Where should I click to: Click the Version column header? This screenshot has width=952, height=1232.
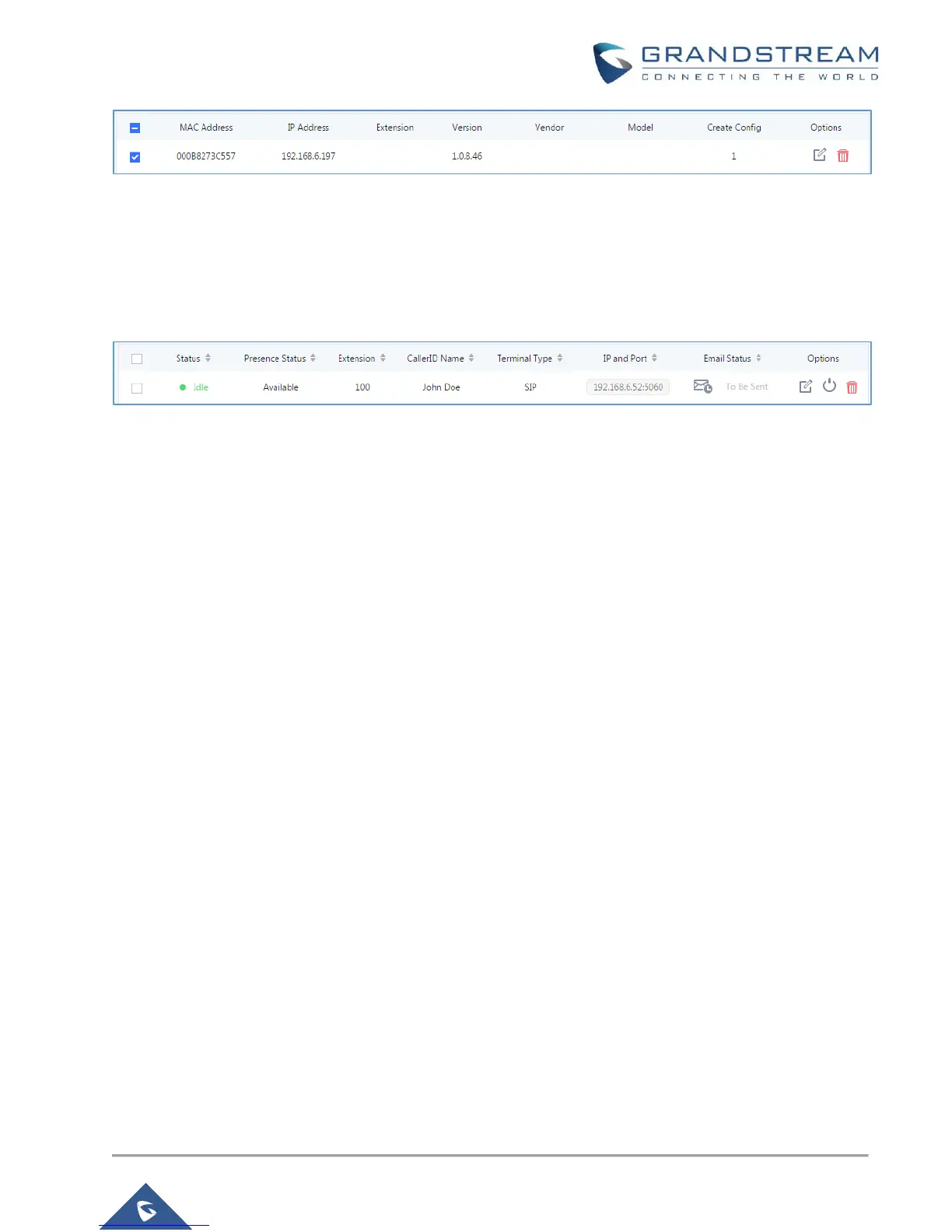click(467, 128)
